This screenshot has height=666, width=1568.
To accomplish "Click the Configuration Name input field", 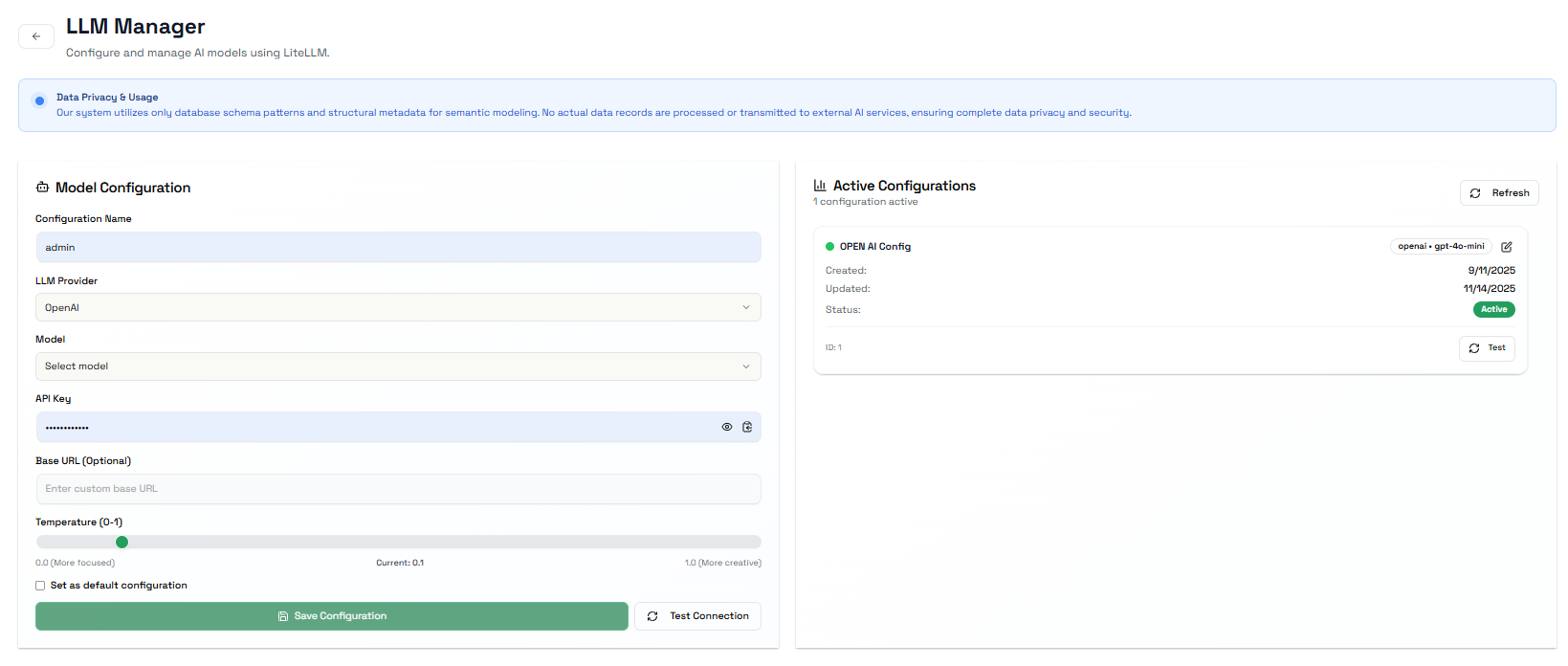I will pyautogui.click(x=398, y=247).
